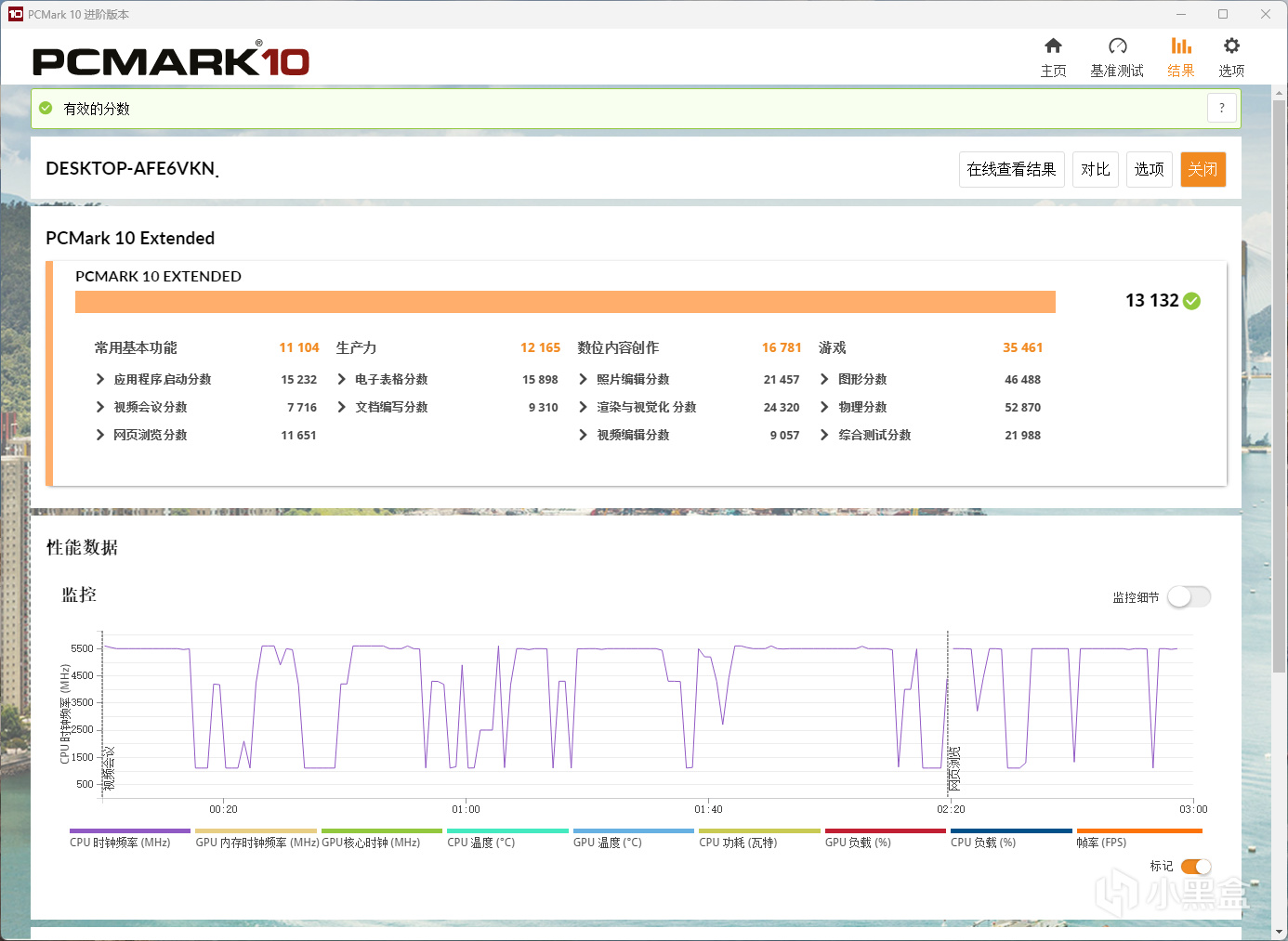Select CPU 功耗 legend swatch
Screen dimensions: 1288x941
pos(759,830)
